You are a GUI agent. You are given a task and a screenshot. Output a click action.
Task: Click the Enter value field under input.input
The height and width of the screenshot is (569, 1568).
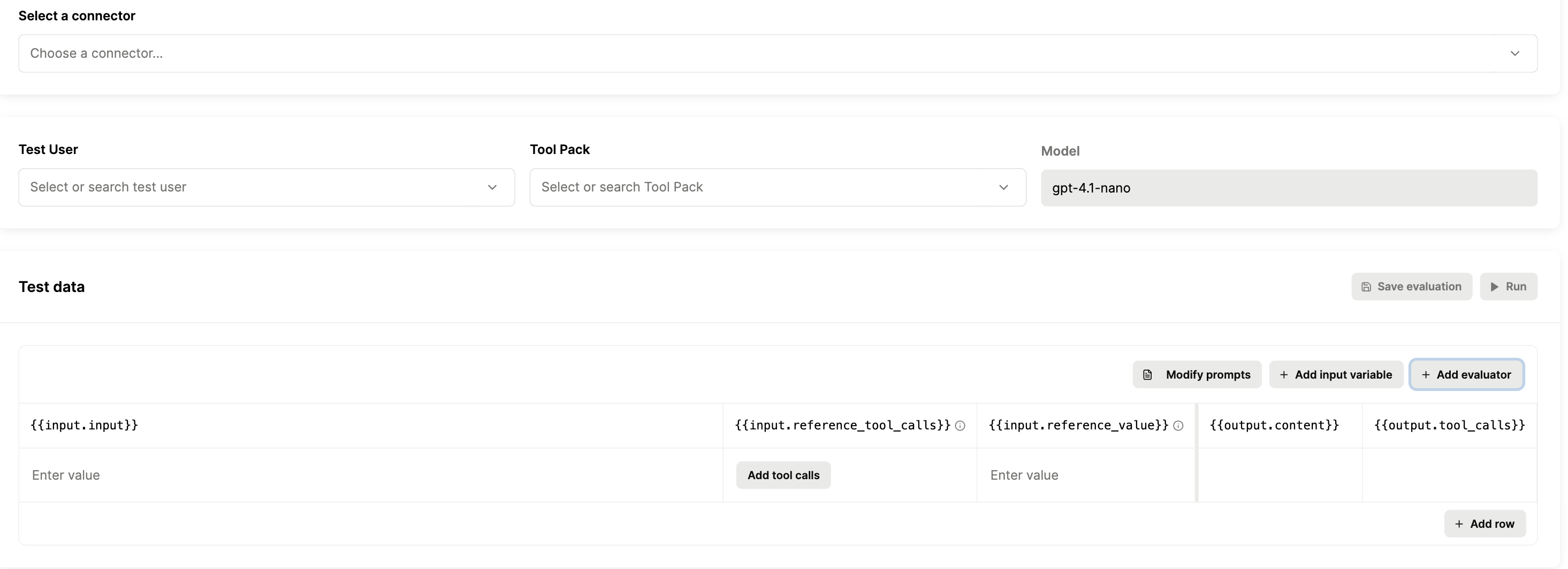tap(182, 475)
